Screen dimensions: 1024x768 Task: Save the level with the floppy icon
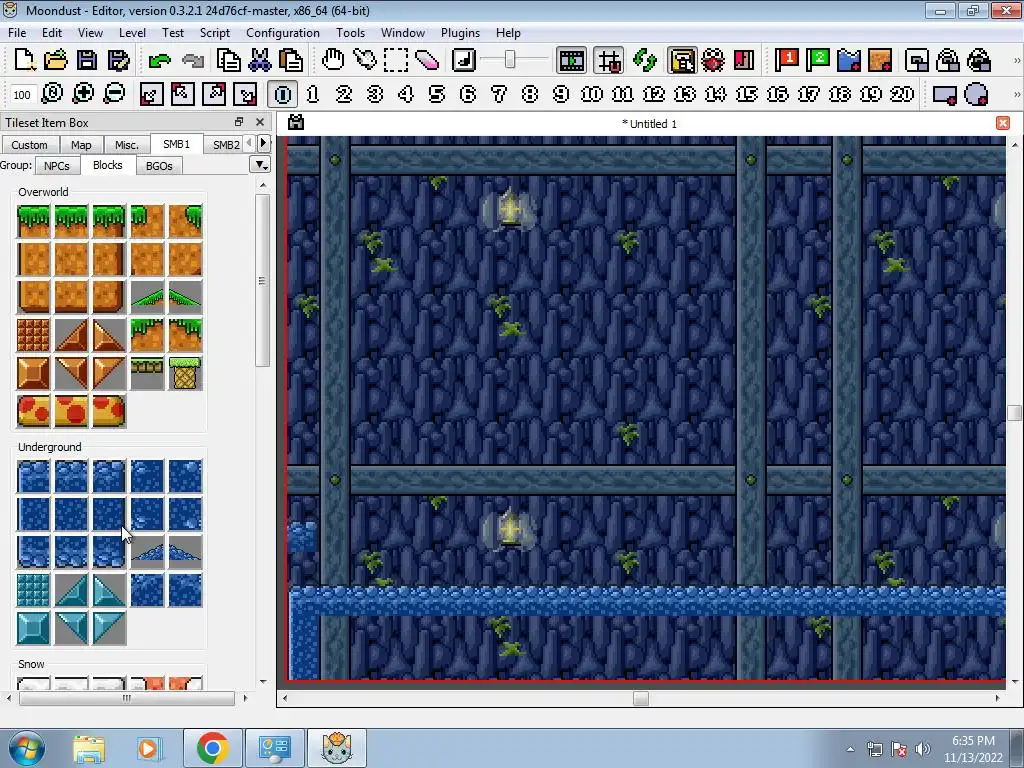[x=87, y=60]
